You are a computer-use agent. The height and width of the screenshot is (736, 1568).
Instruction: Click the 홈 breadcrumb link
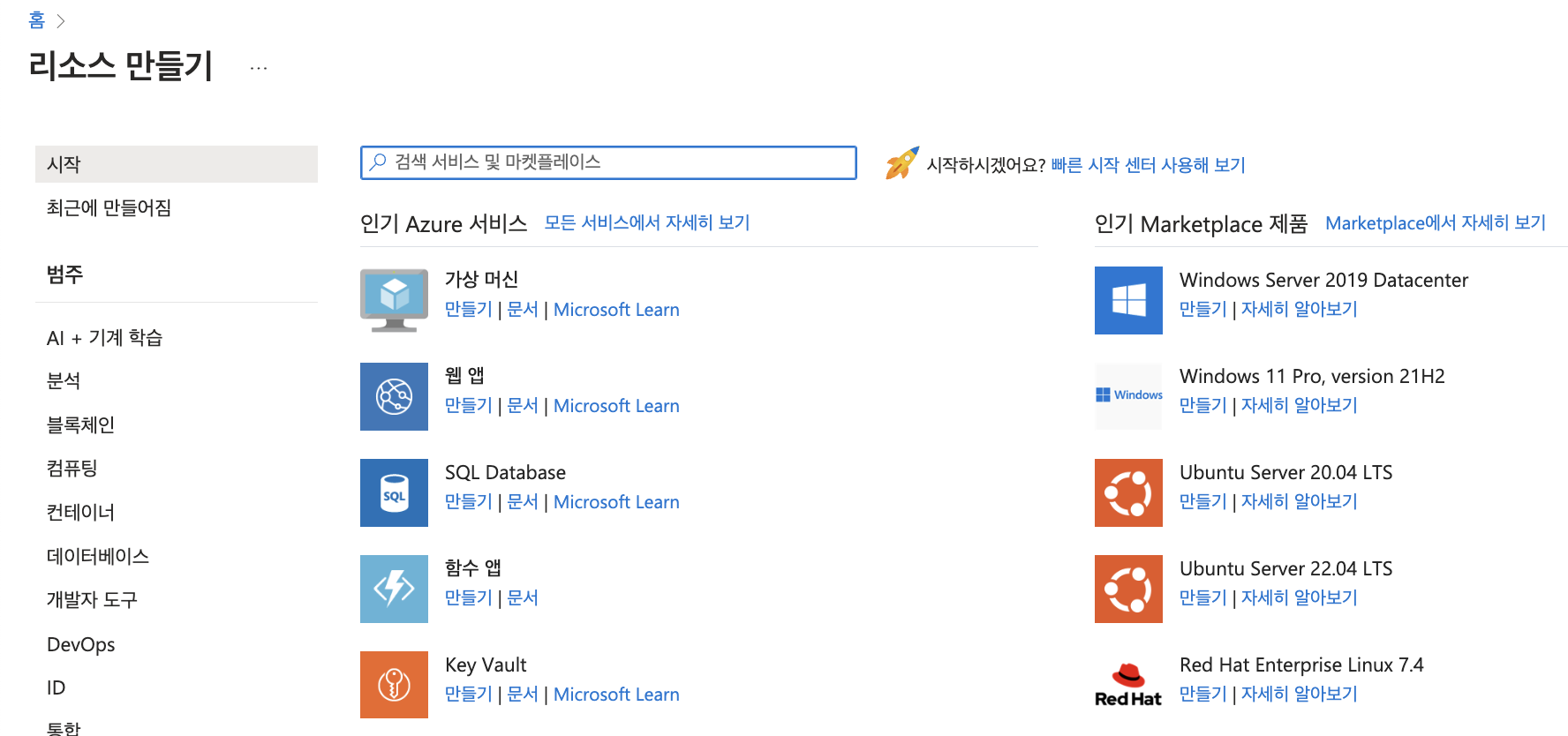click(36, 20)
